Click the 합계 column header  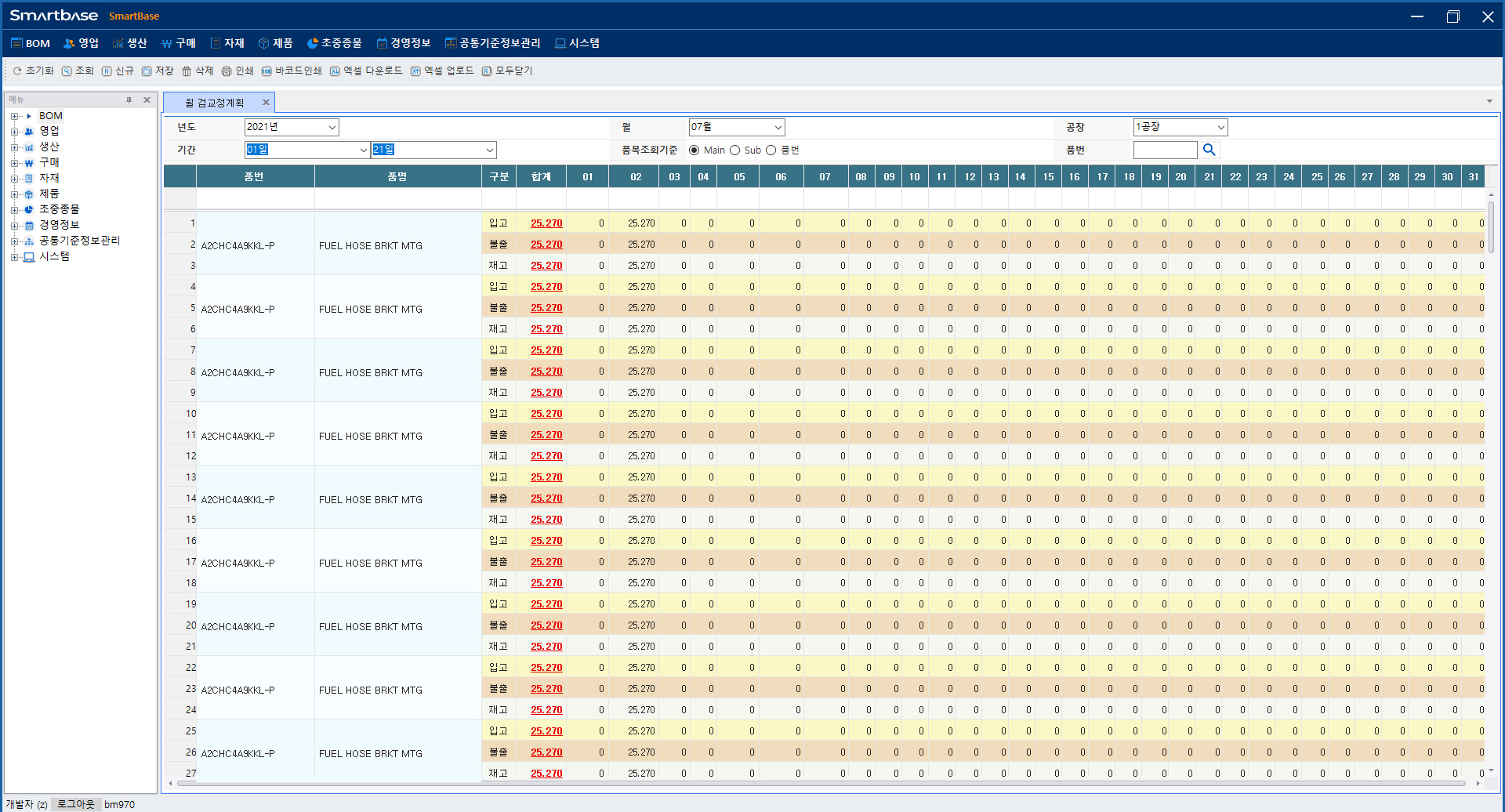coord(541,176)
